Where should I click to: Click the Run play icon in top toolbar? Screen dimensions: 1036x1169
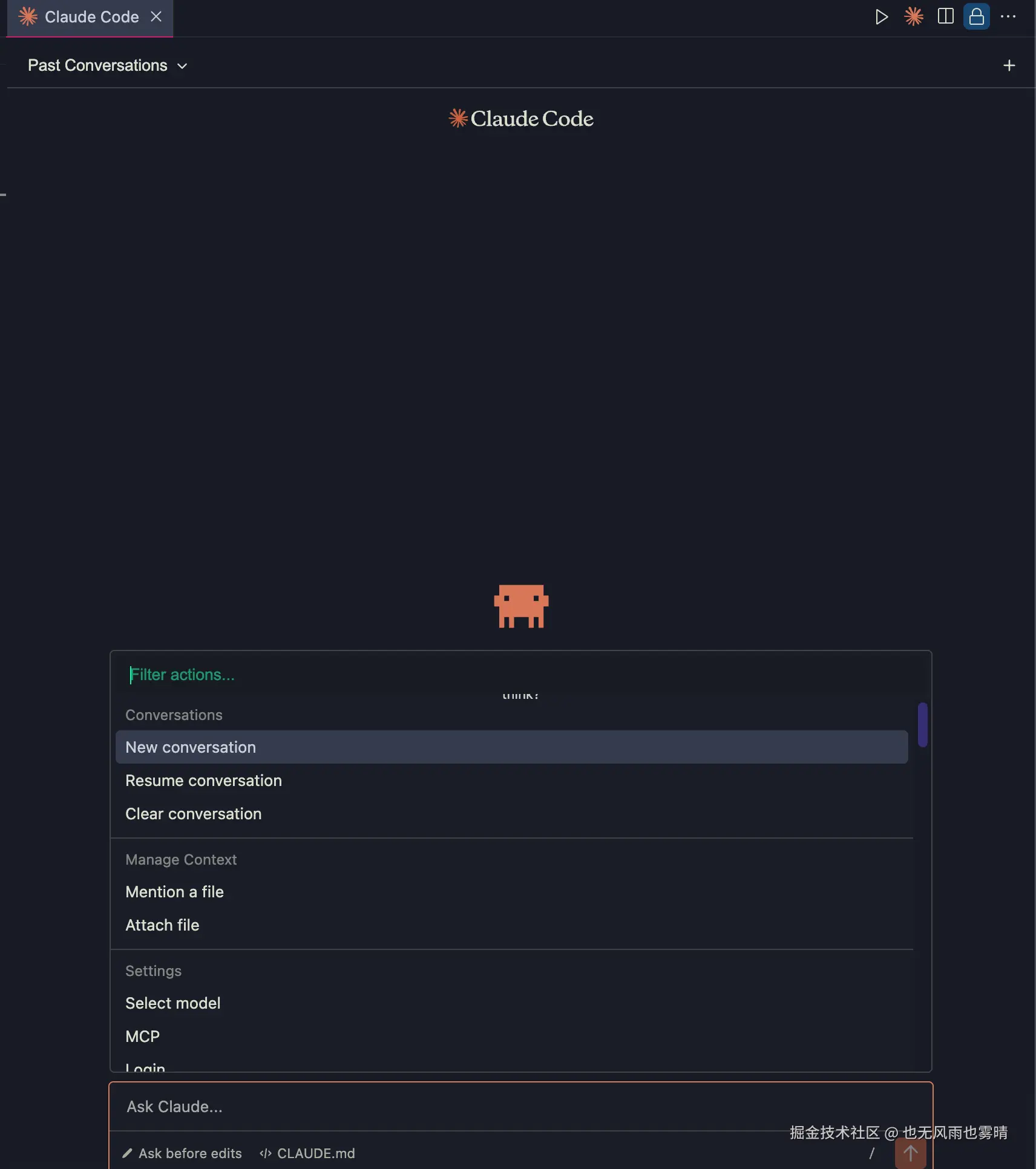click(881, 16)
